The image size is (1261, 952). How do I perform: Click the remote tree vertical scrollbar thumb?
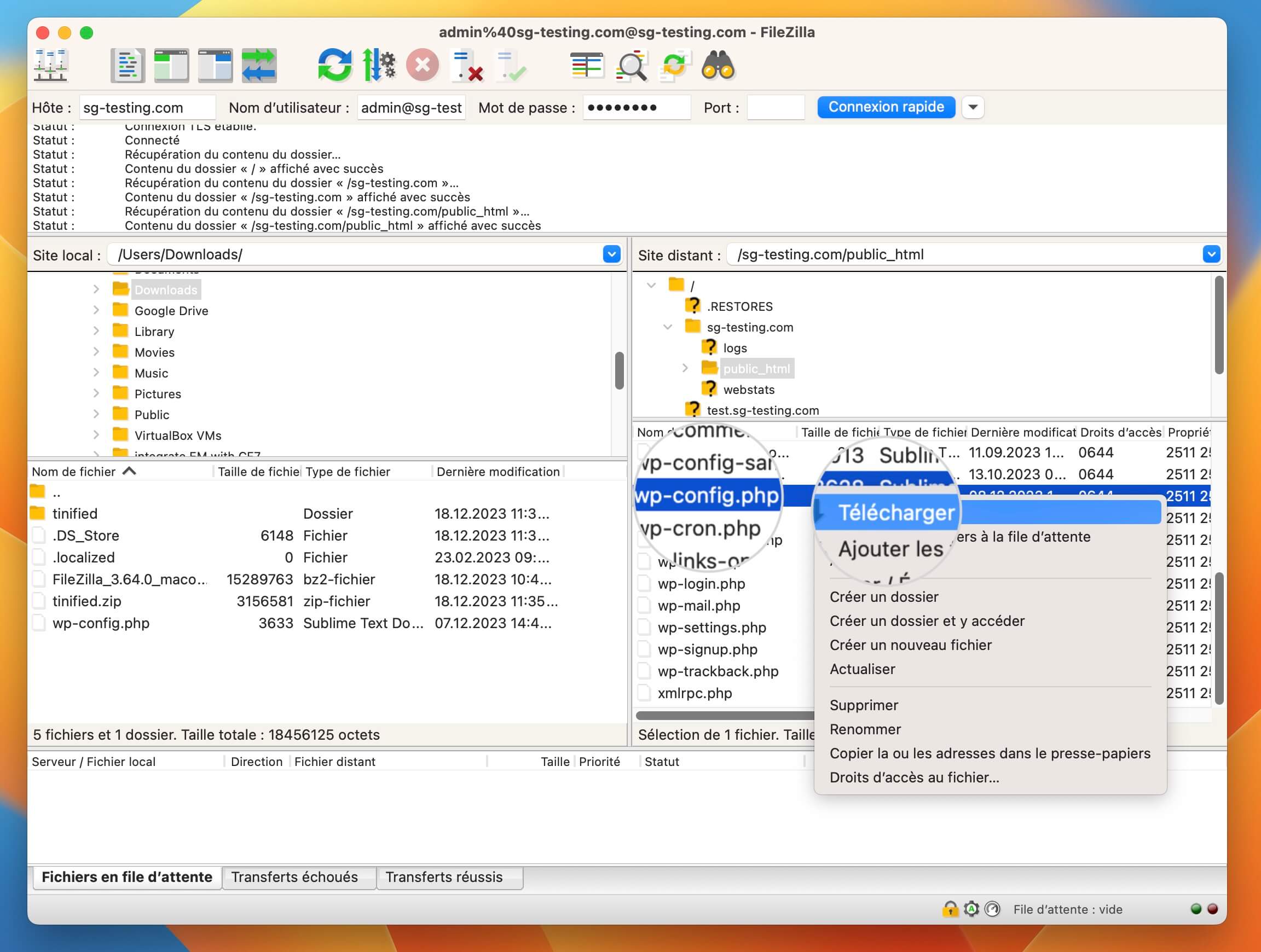pos(1219,325)
